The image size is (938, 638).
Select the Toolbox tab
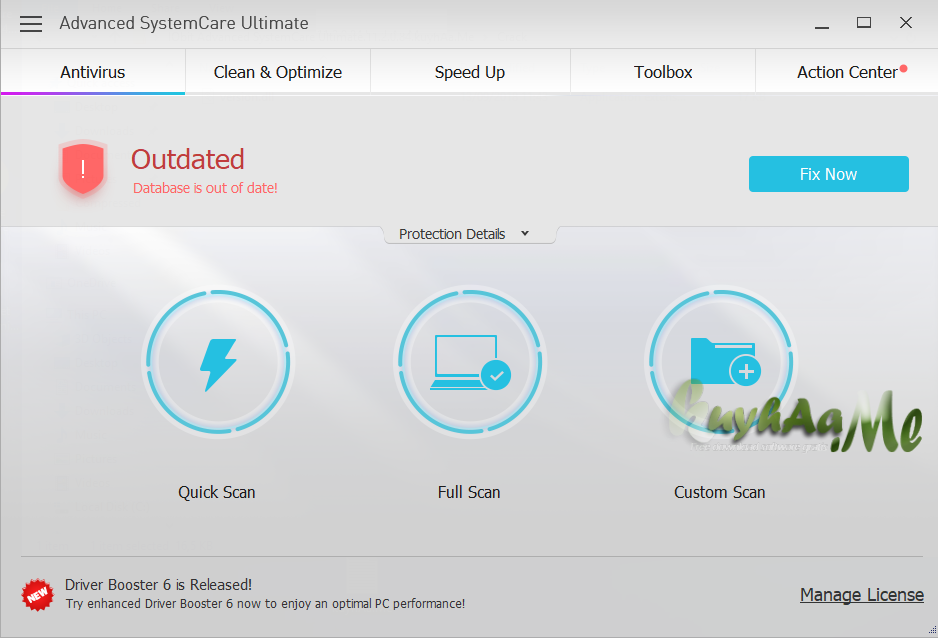click(x=663, y=72)
